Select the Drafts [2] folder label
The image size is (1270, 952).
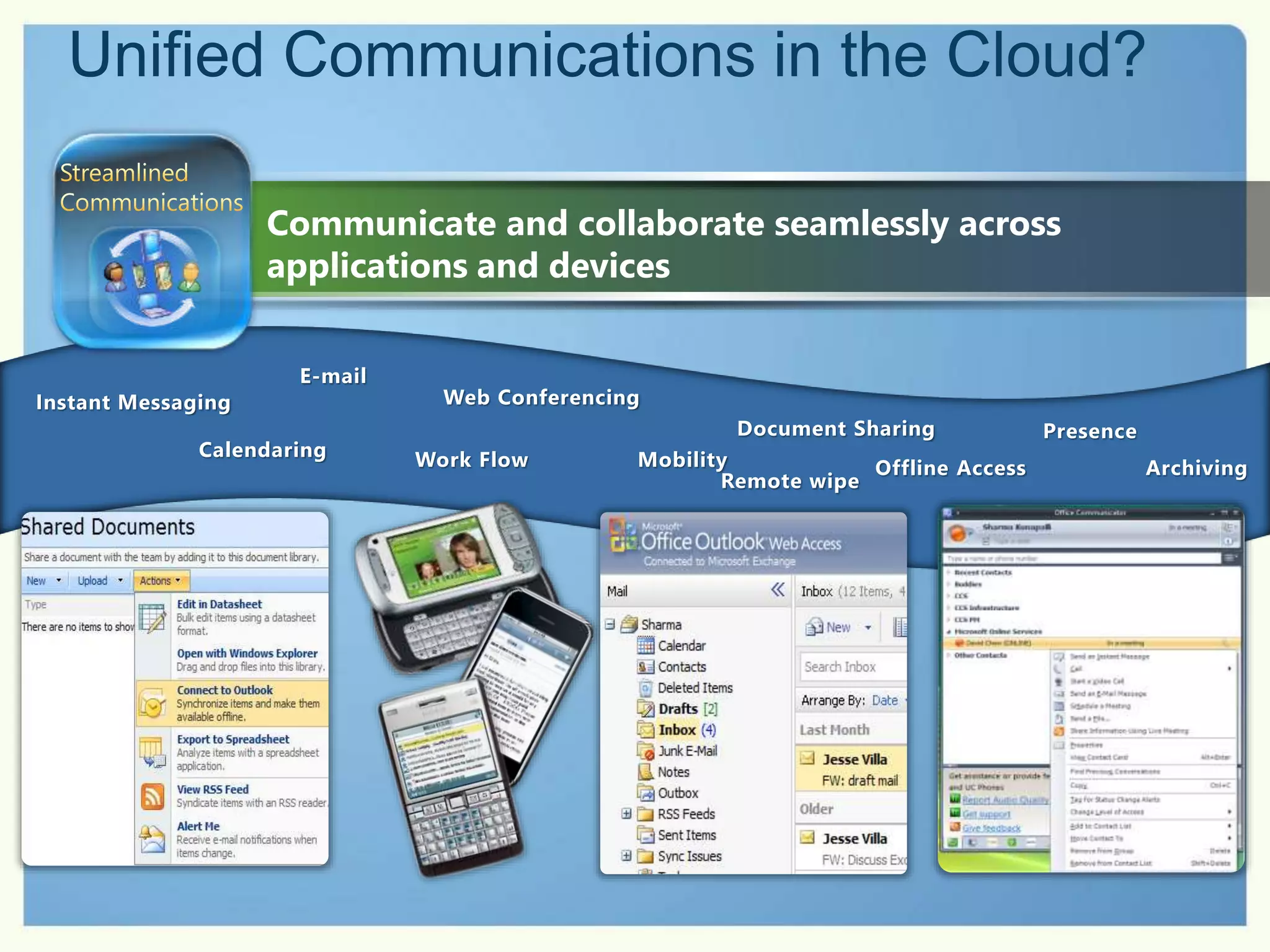688,708
